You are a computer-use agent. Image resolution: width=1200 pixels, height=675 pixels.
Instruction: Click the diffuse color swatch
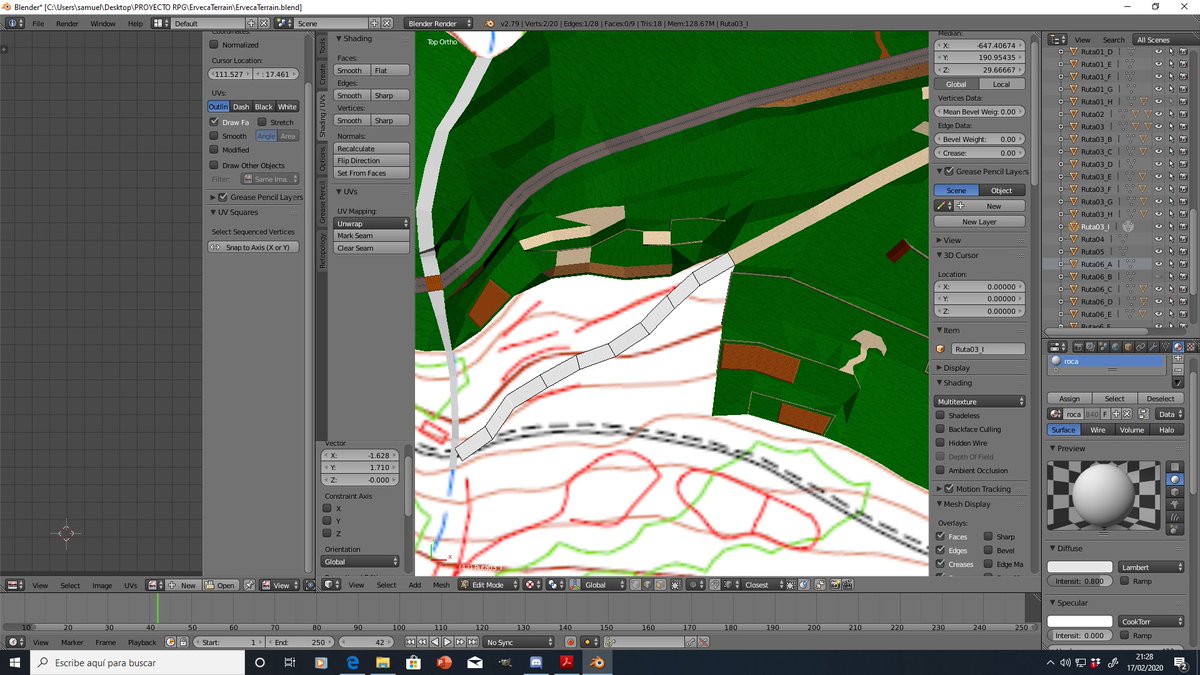point(1080,567)
